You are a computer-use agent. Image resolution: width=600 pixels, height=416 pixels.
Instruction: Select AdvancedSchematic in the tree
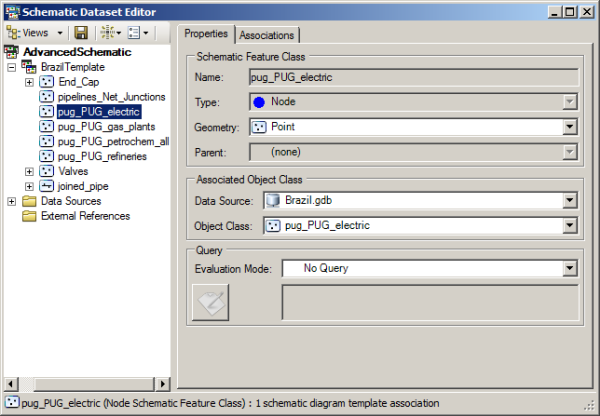[x=77, y=52]
